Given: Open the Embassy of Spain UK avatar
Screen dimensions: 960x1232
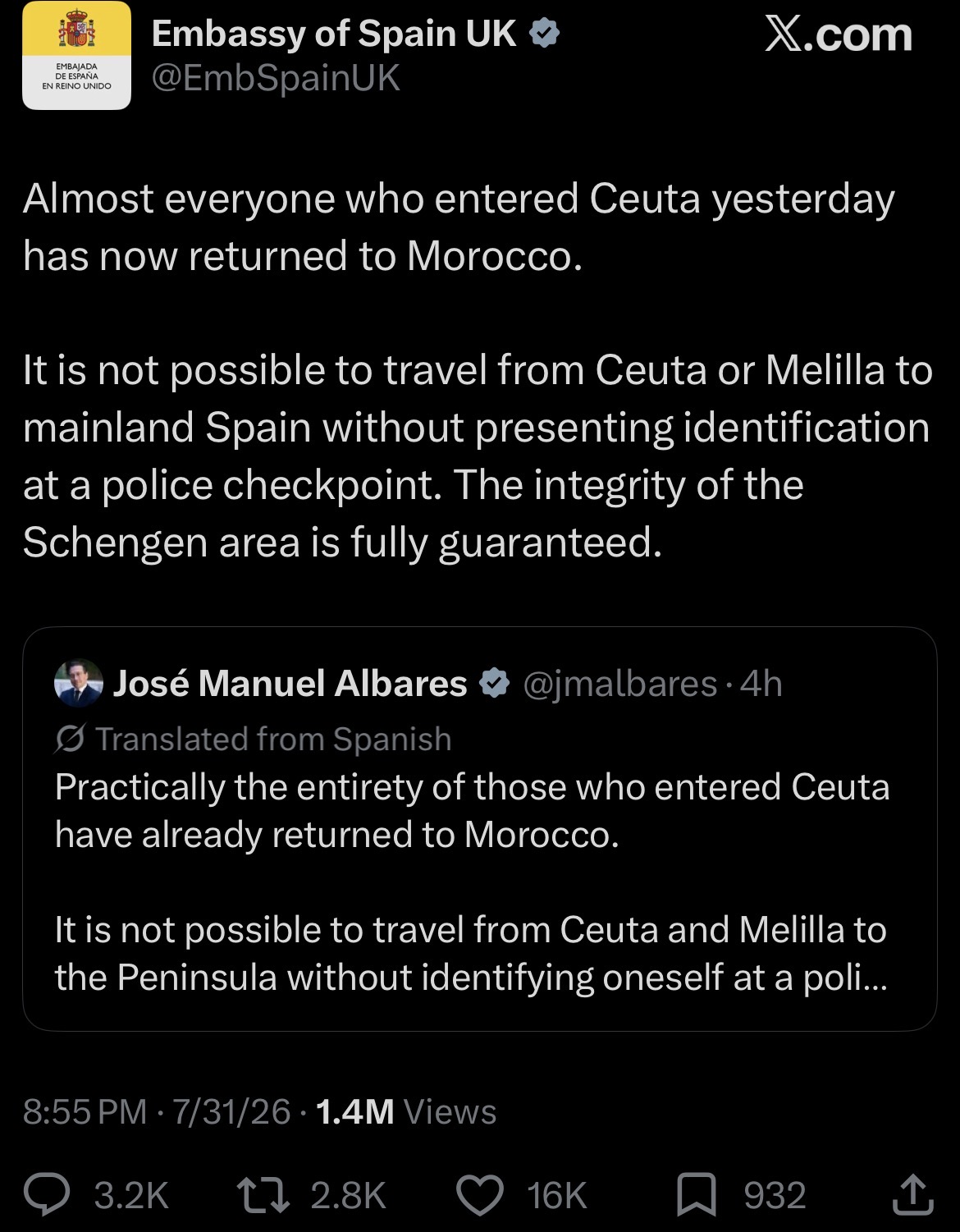Looking at the screenshot, I should [76, 56].
